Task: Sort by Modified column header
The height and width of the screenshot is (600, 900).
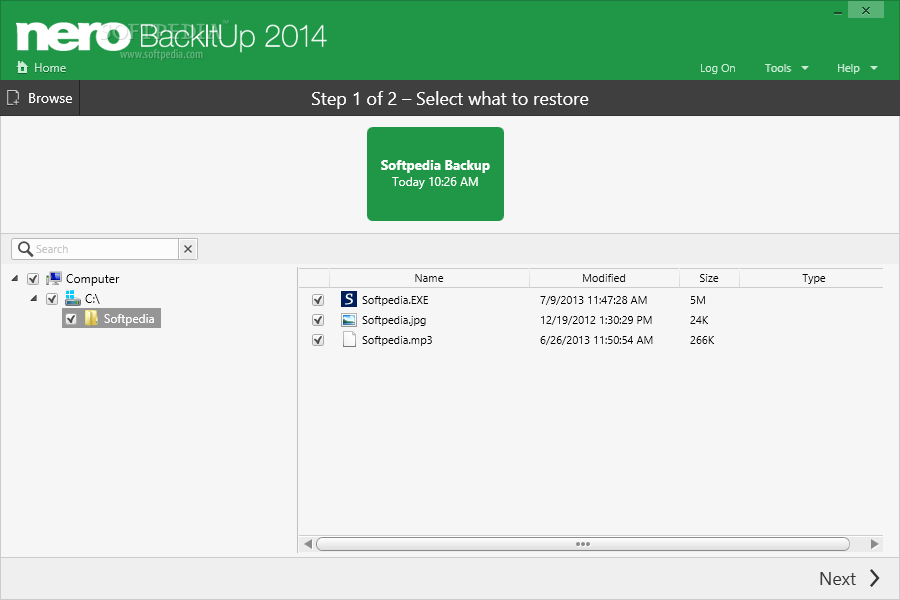Action: 604,278
